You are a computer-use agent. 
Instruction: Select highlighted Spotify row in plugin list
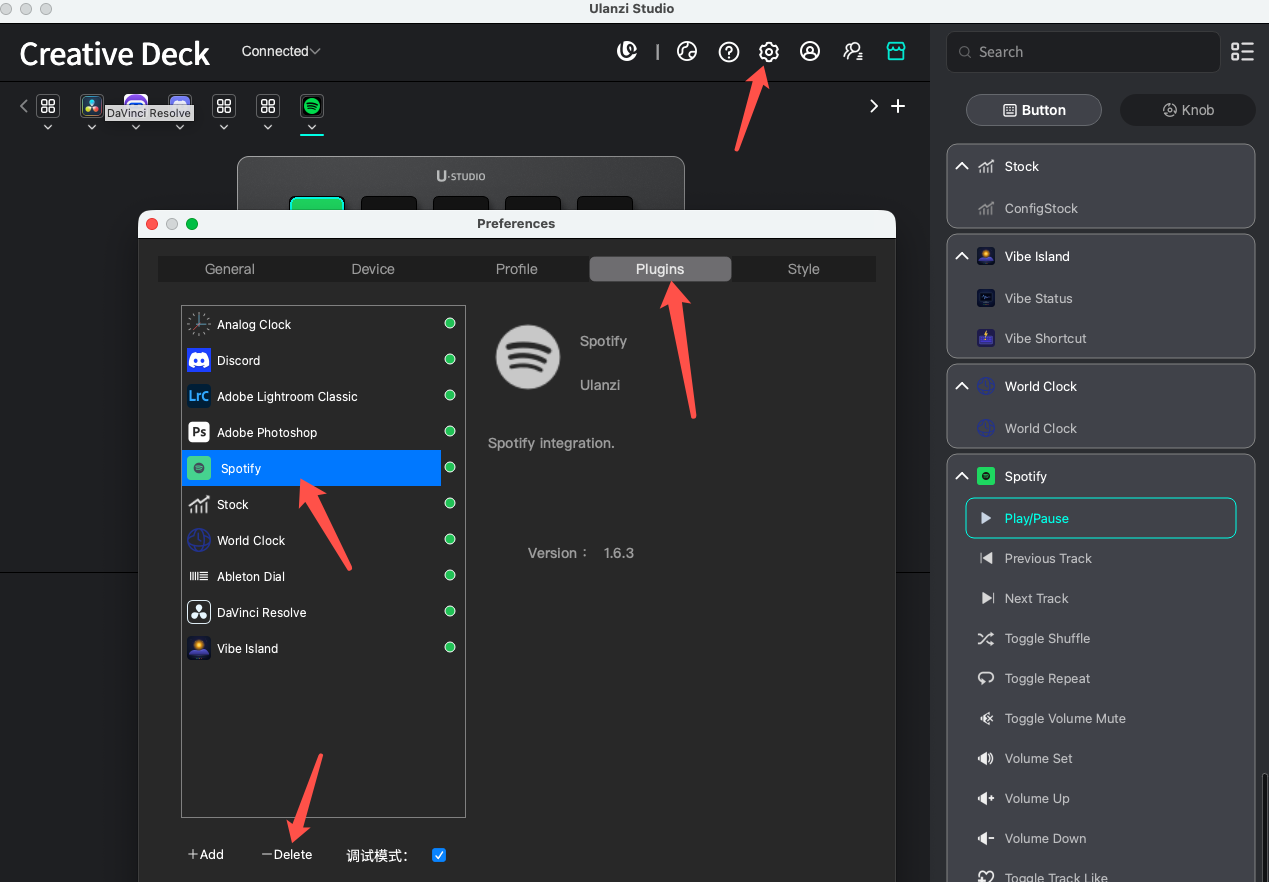click(311, 468)
